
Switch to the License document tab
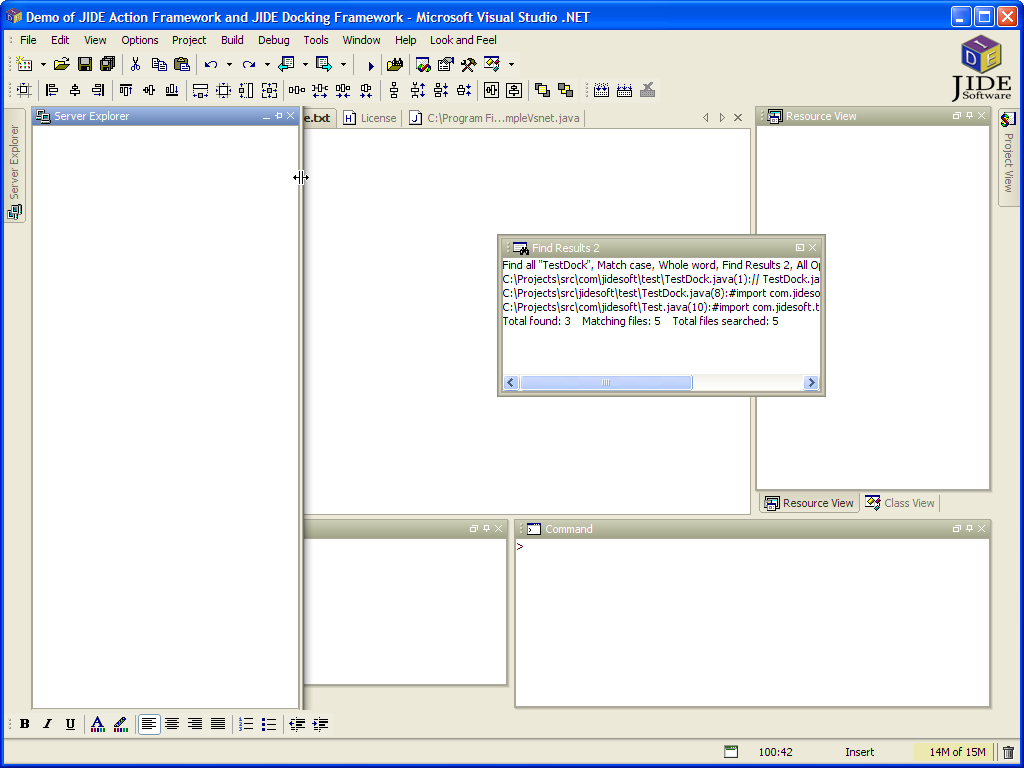pos(370,118)
